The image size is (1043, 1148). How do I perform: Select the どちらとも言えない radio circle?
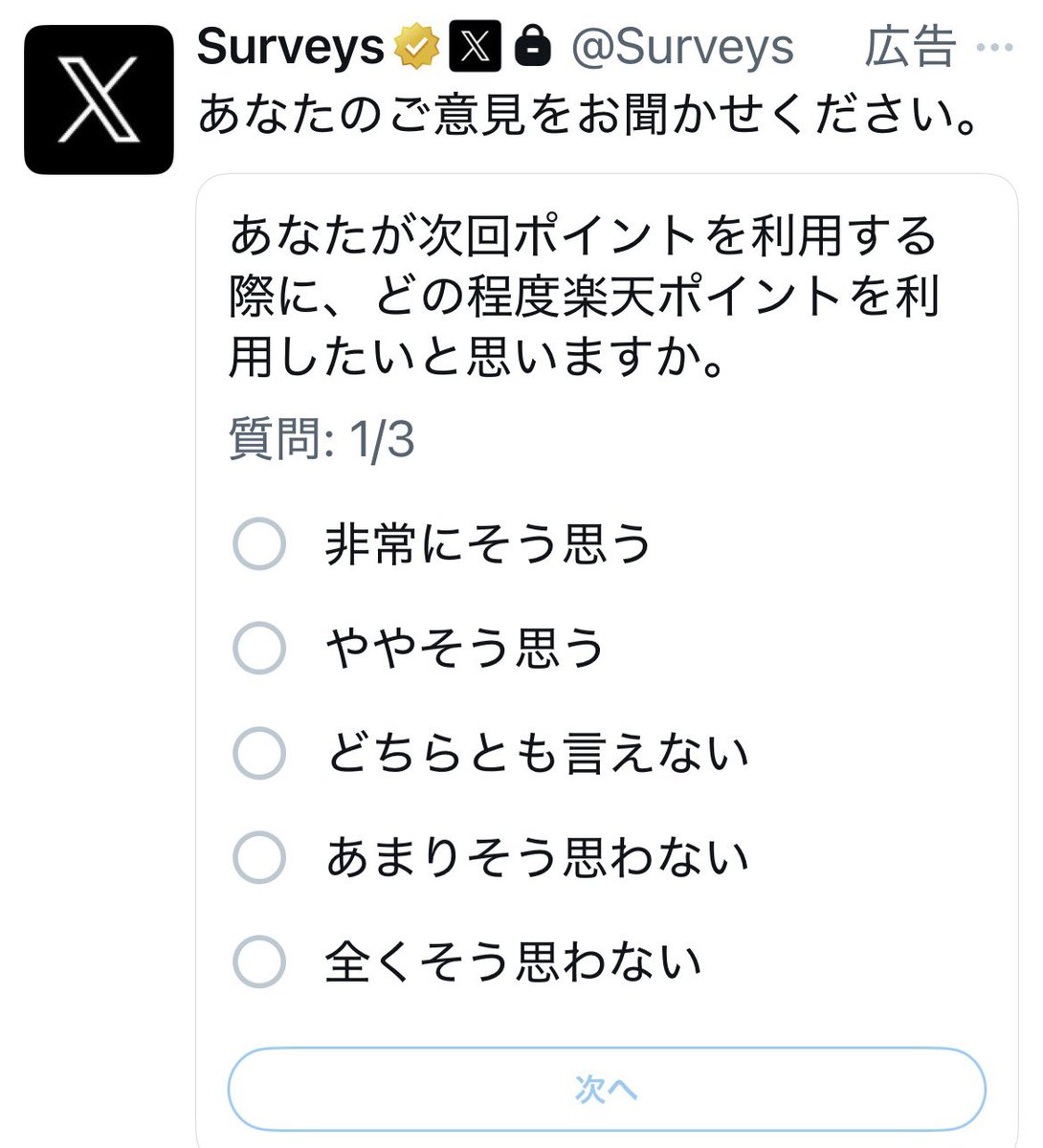click(259, 752)
